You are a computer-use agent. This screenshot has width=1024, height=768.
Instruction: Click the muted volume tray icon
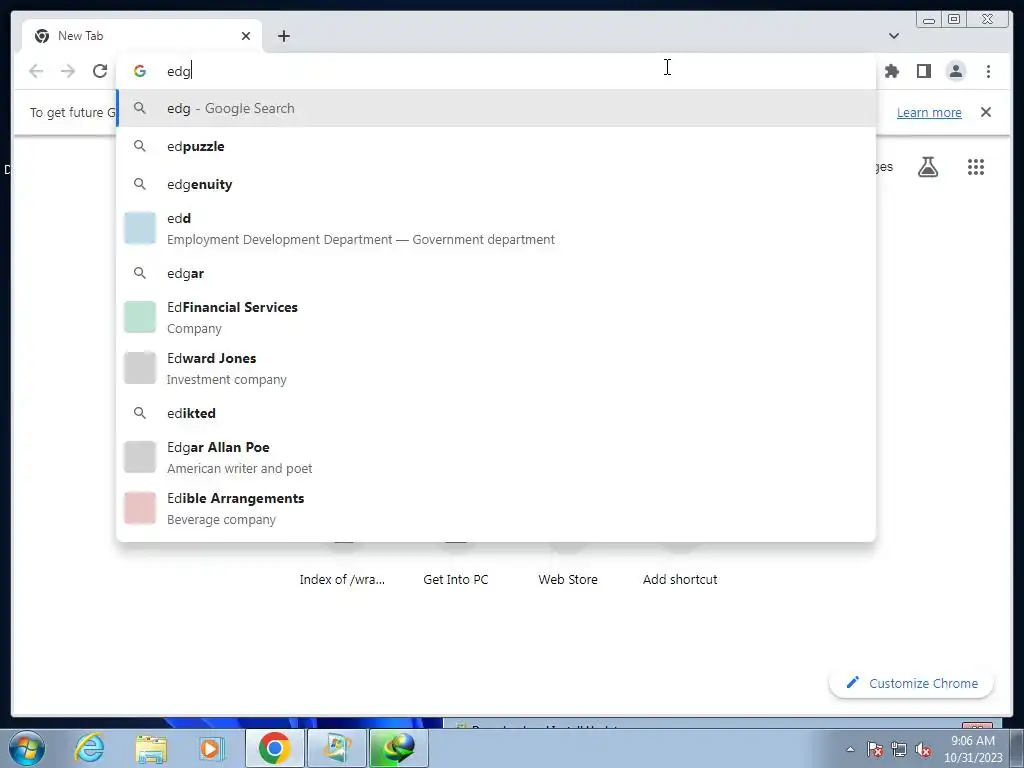coord(923,749)
